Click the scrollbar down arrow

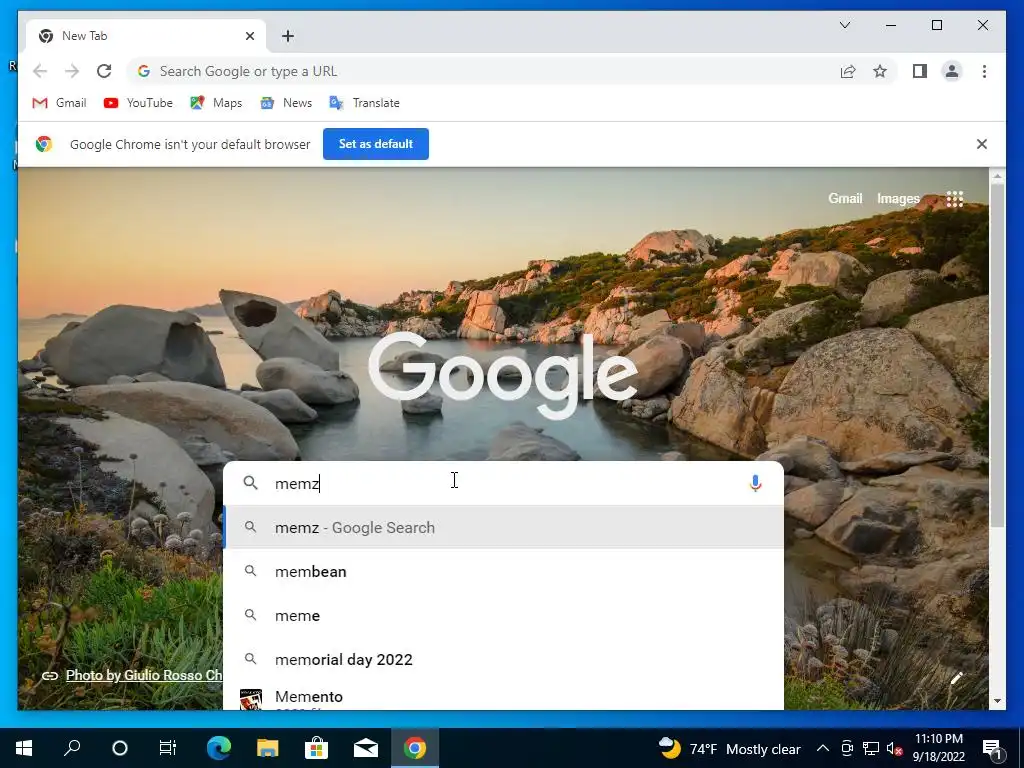pyautogui.click(x=997, y=701)
